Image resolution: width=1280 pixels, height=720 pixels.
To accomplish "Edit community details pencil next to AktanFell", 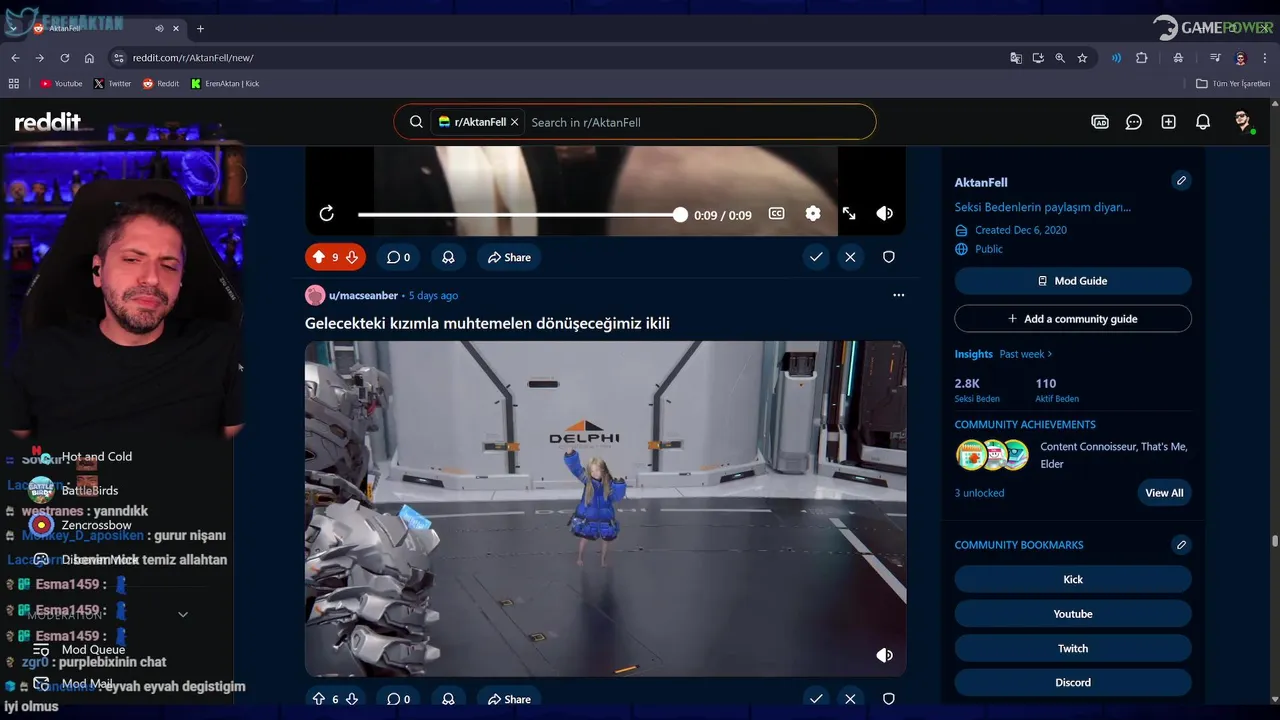I will (x=1181, y=181).
